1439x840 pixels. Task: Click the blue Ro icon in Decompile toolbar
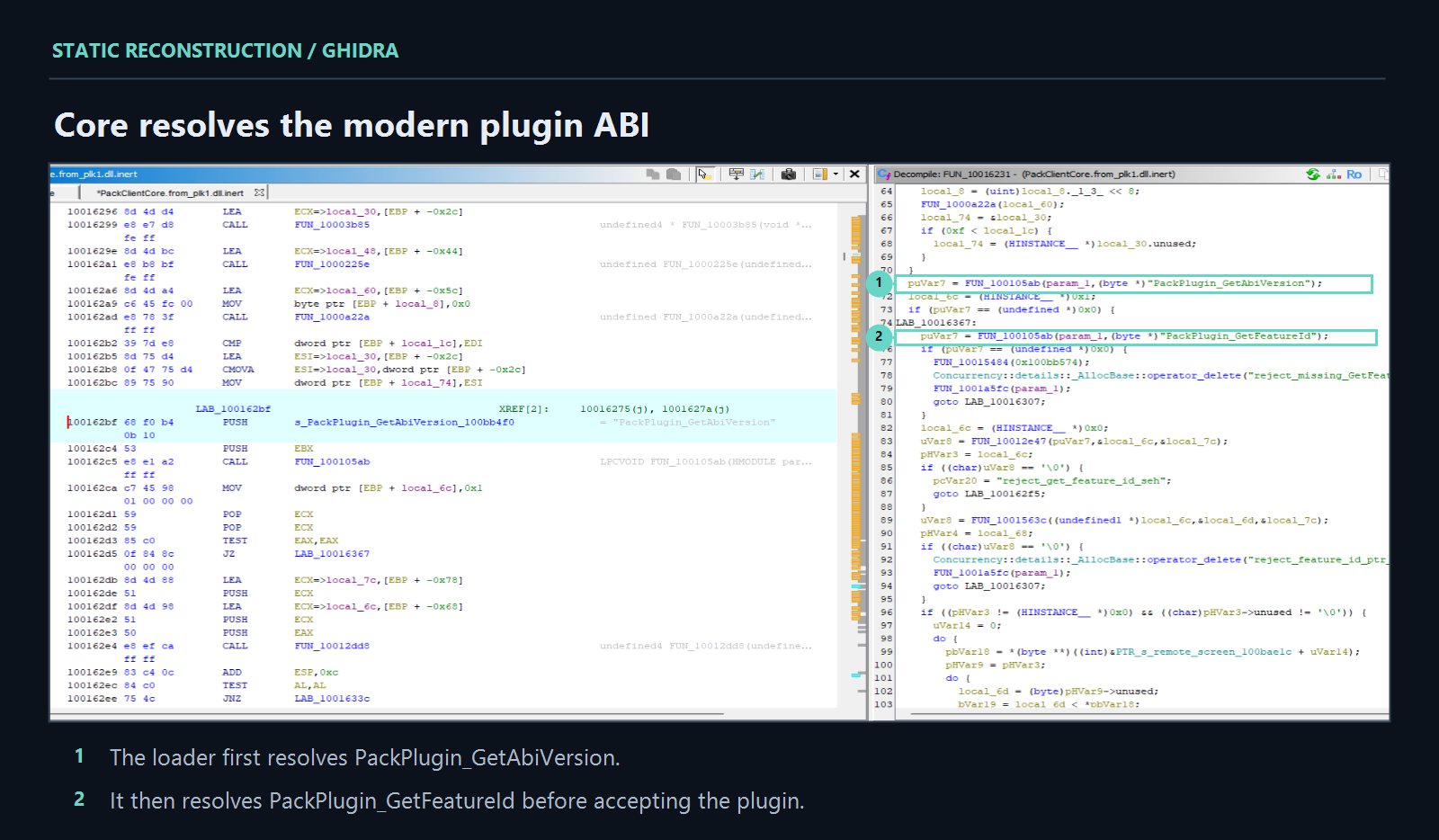pos(1354,174)
